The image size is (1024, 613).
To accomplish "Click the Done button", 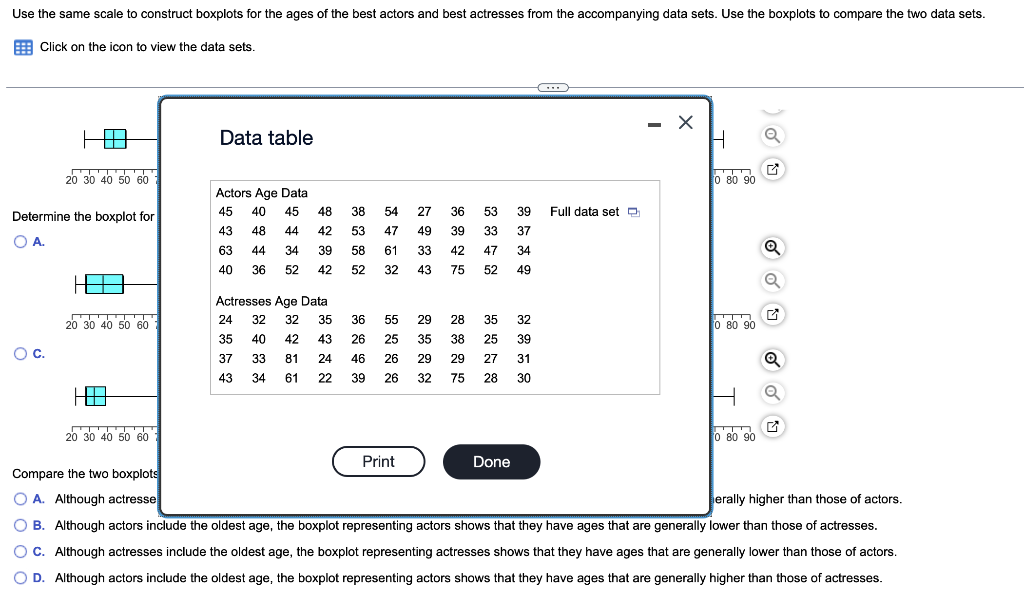I will coord(491,461).
